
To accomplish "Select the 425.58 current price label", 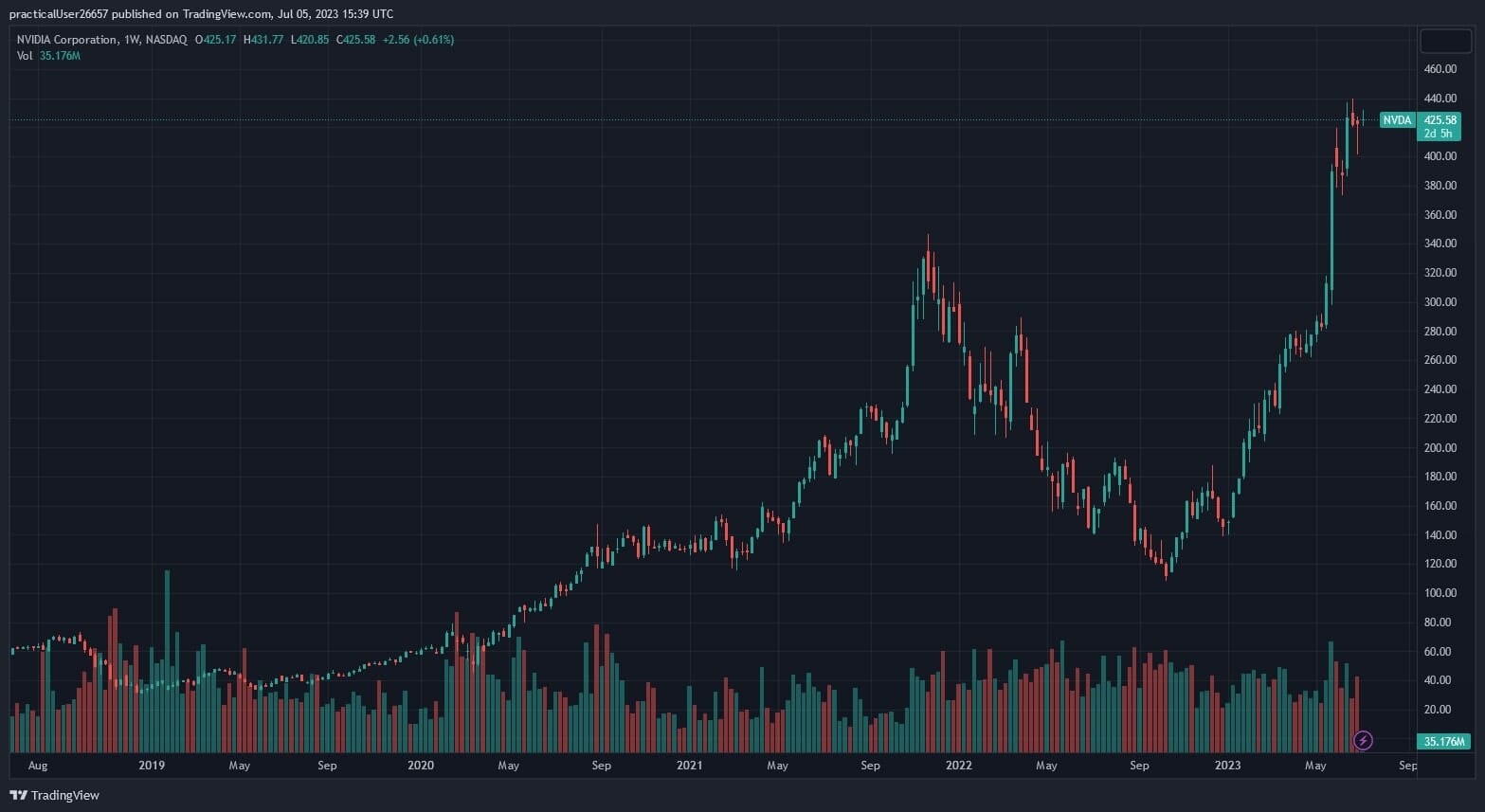I will tap(1440, 120).
